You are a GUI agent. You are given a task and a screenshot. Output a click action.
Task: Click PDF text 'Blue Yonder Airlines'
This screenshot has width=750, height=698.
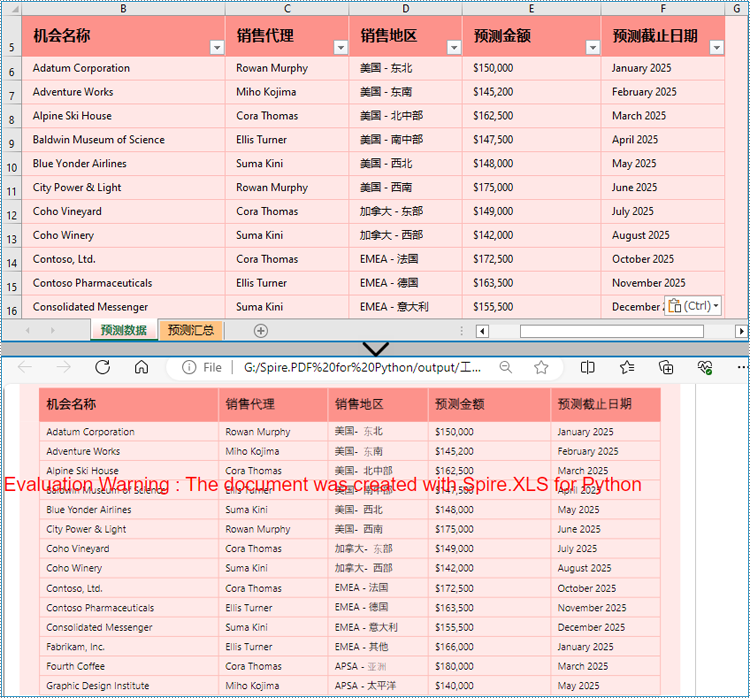(x=88, y=510)
